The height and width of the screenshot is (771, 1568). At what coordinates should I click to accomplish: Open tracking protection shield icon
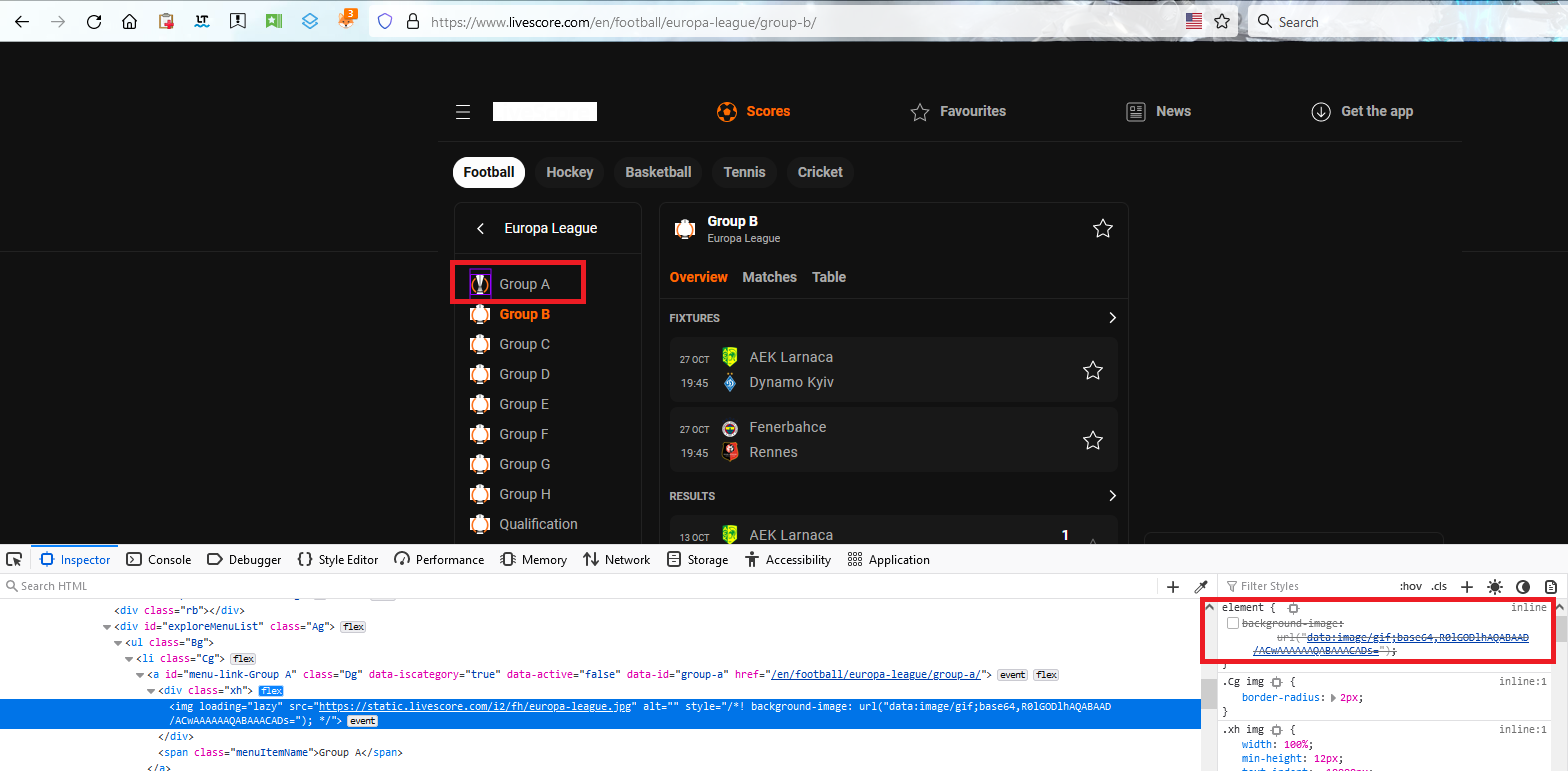(385, 21)
